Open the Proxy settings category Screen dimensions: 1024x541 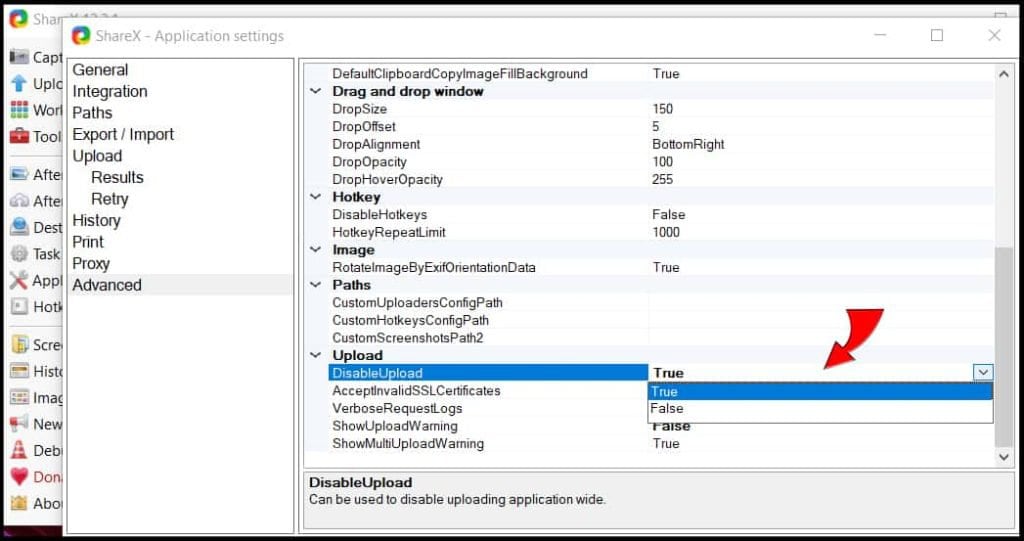coord(91,264)
